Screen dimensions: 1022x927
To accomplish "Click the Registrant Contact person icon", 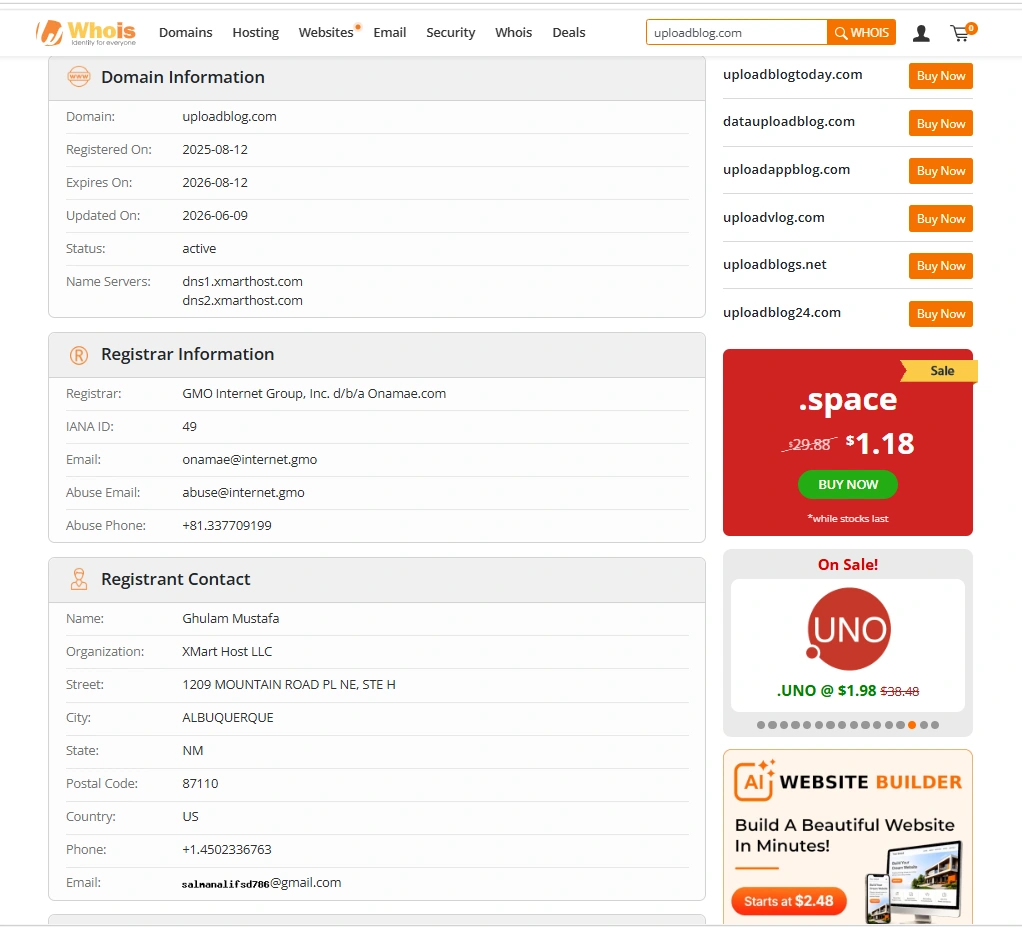I will [x=79, y=580].
